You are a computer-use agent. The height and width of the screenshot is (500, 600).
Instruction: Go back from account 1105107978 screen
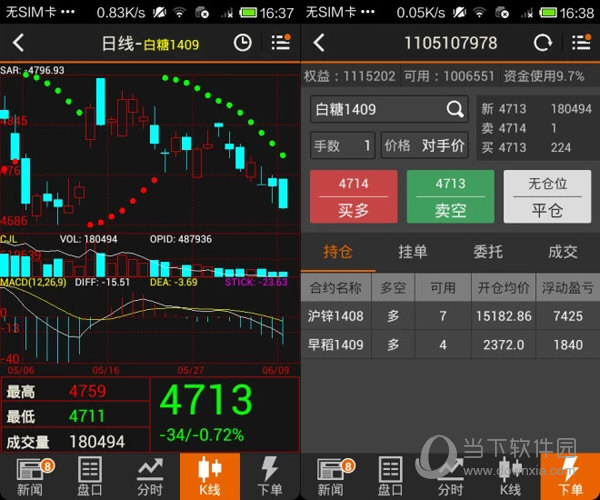coord(318,42)
